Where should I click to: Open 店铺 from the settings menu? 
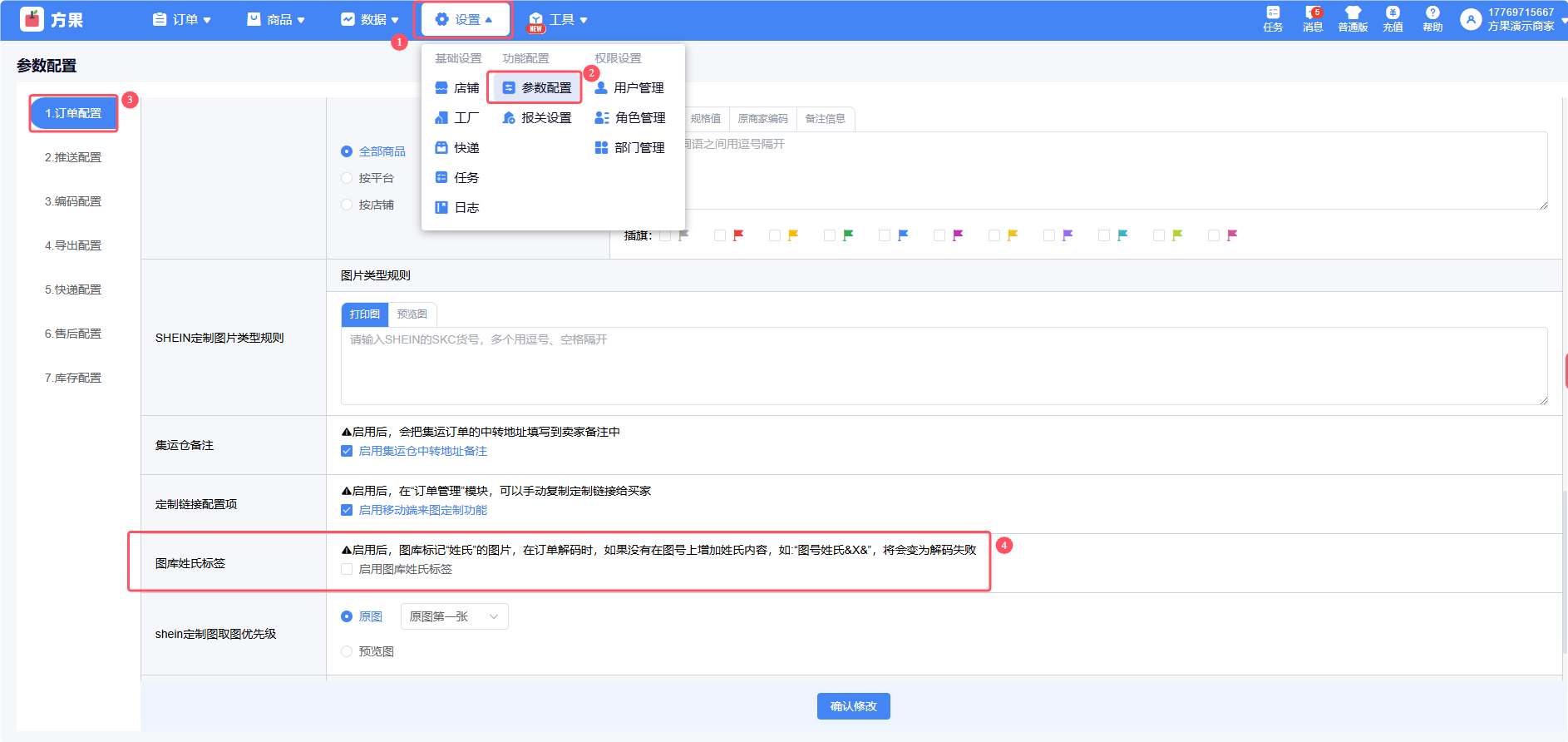pyautogui.click(x=457, y=88)
